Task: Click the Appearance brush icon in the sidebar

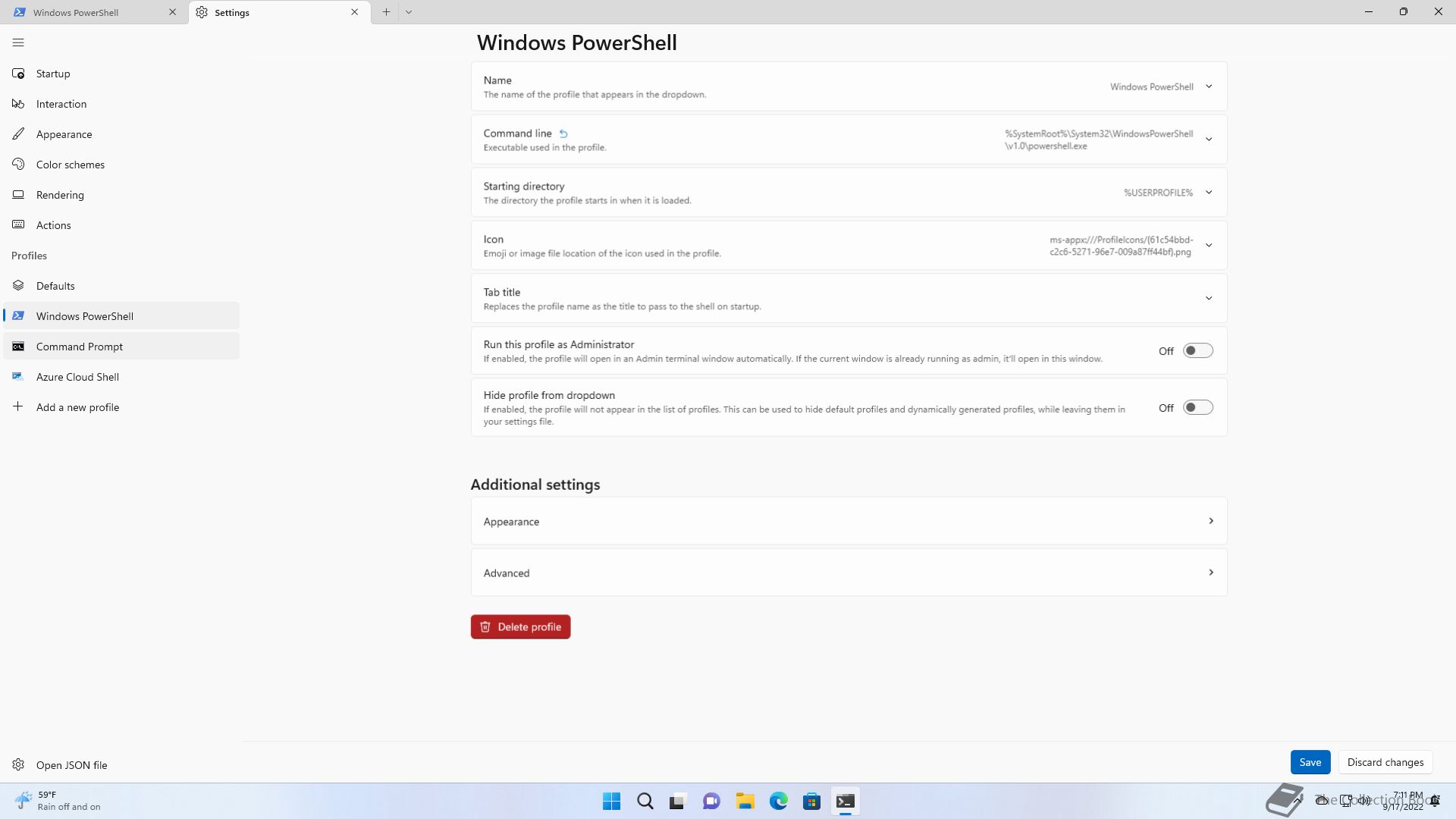Action: tap(18, 134)
